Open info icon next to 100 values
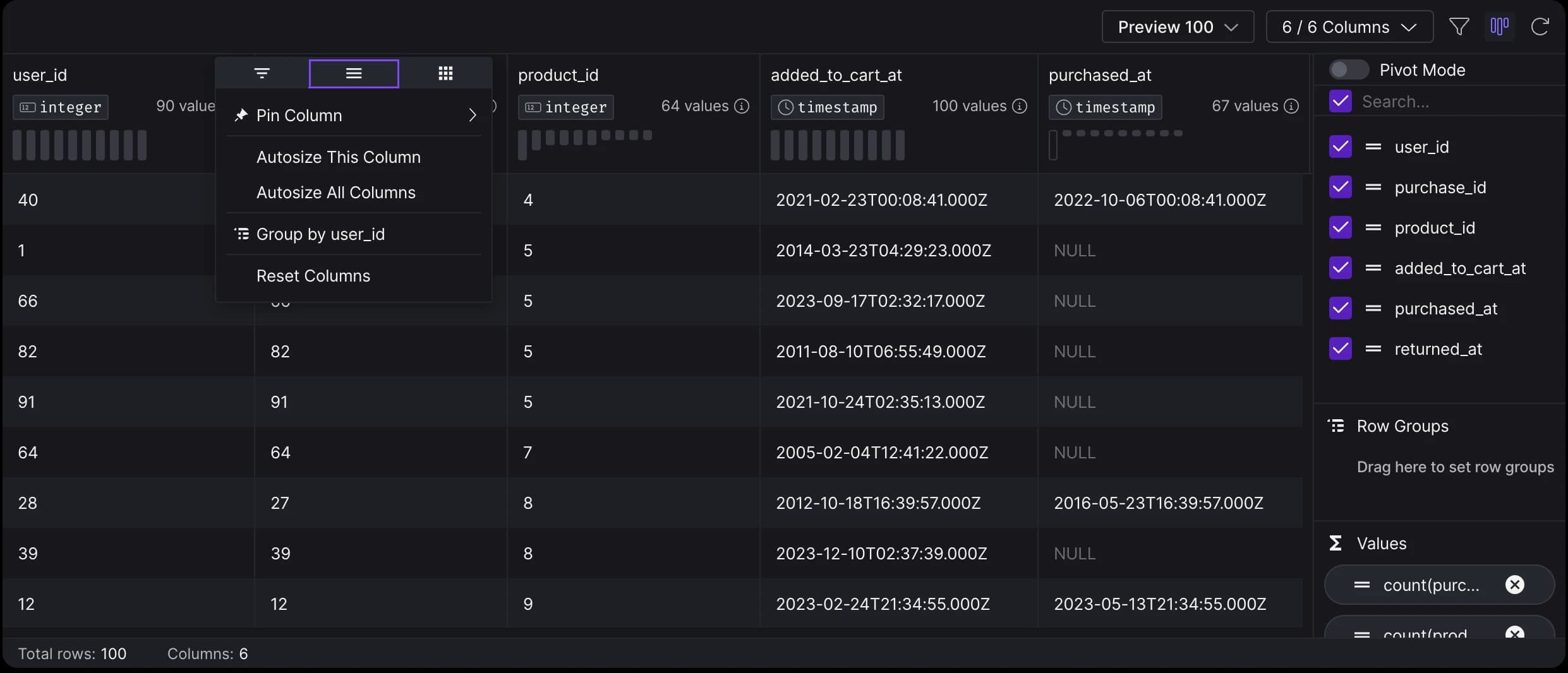Image resolution: width=1568 pixels, height=673 pixels. click(x=1020, y=106)
